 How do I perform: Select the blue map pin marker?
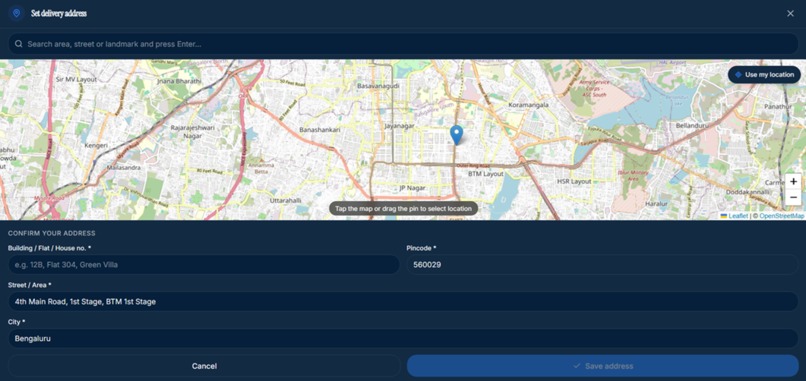[x=456, y=135]
